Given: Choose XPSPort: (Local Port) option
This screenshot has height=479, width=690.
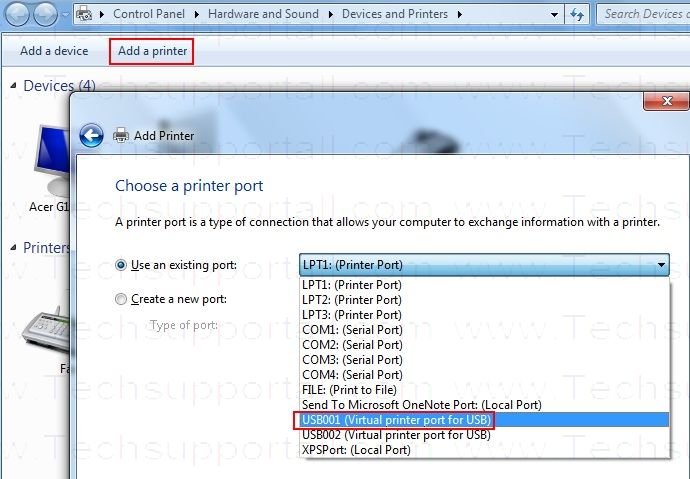Looking at the screenshot, I should click(484, 450).
